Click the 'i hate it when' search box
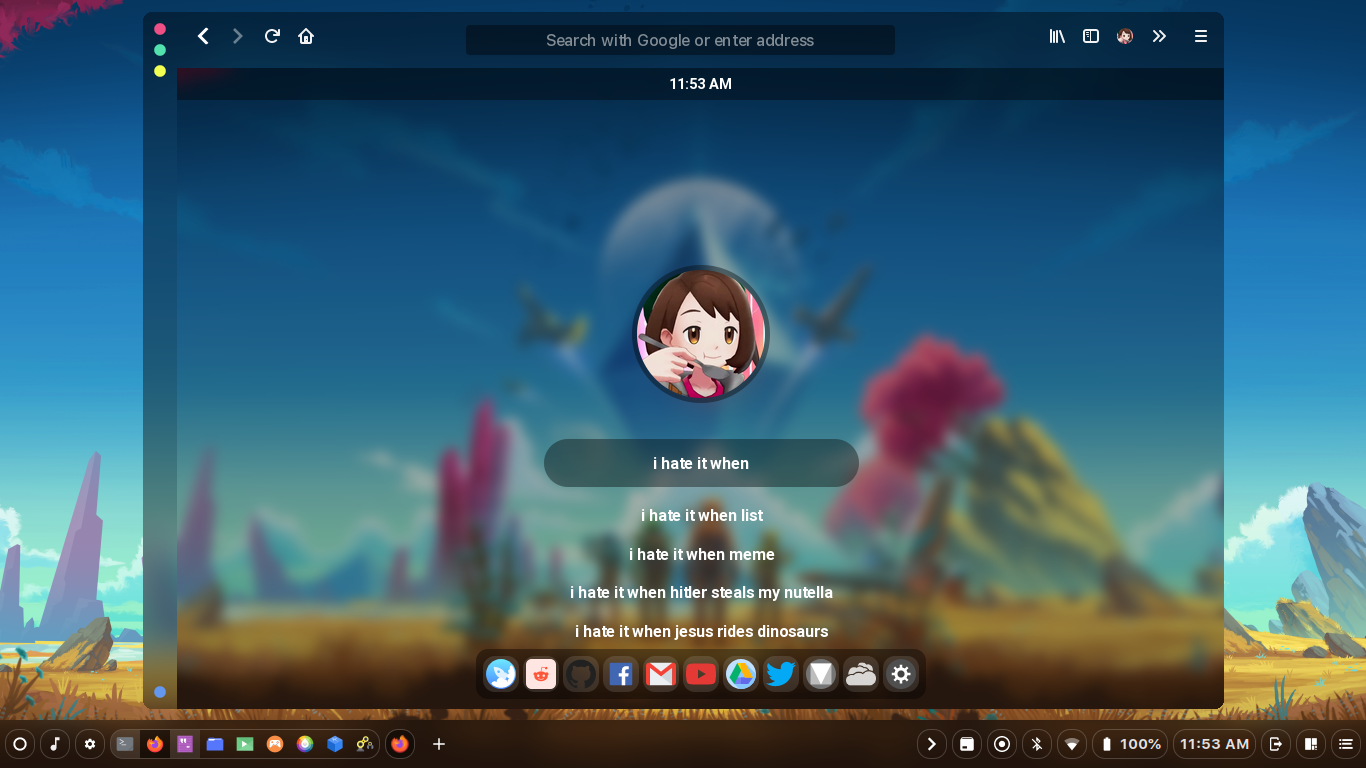 coord(701,463)
